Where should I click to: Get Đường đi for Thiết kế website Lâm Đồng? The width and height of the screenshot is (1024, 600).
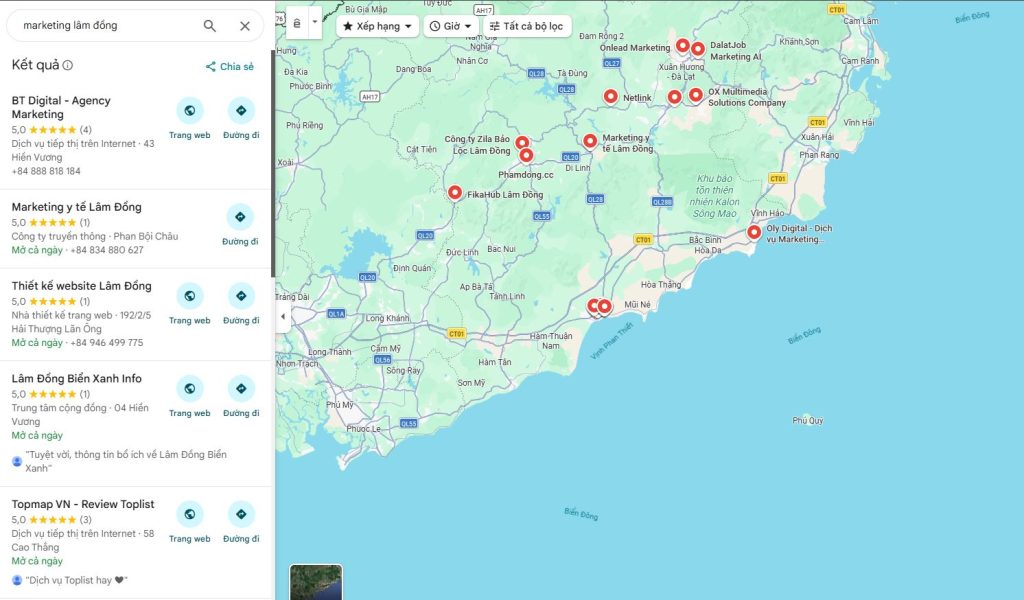(x=241, y=304)
